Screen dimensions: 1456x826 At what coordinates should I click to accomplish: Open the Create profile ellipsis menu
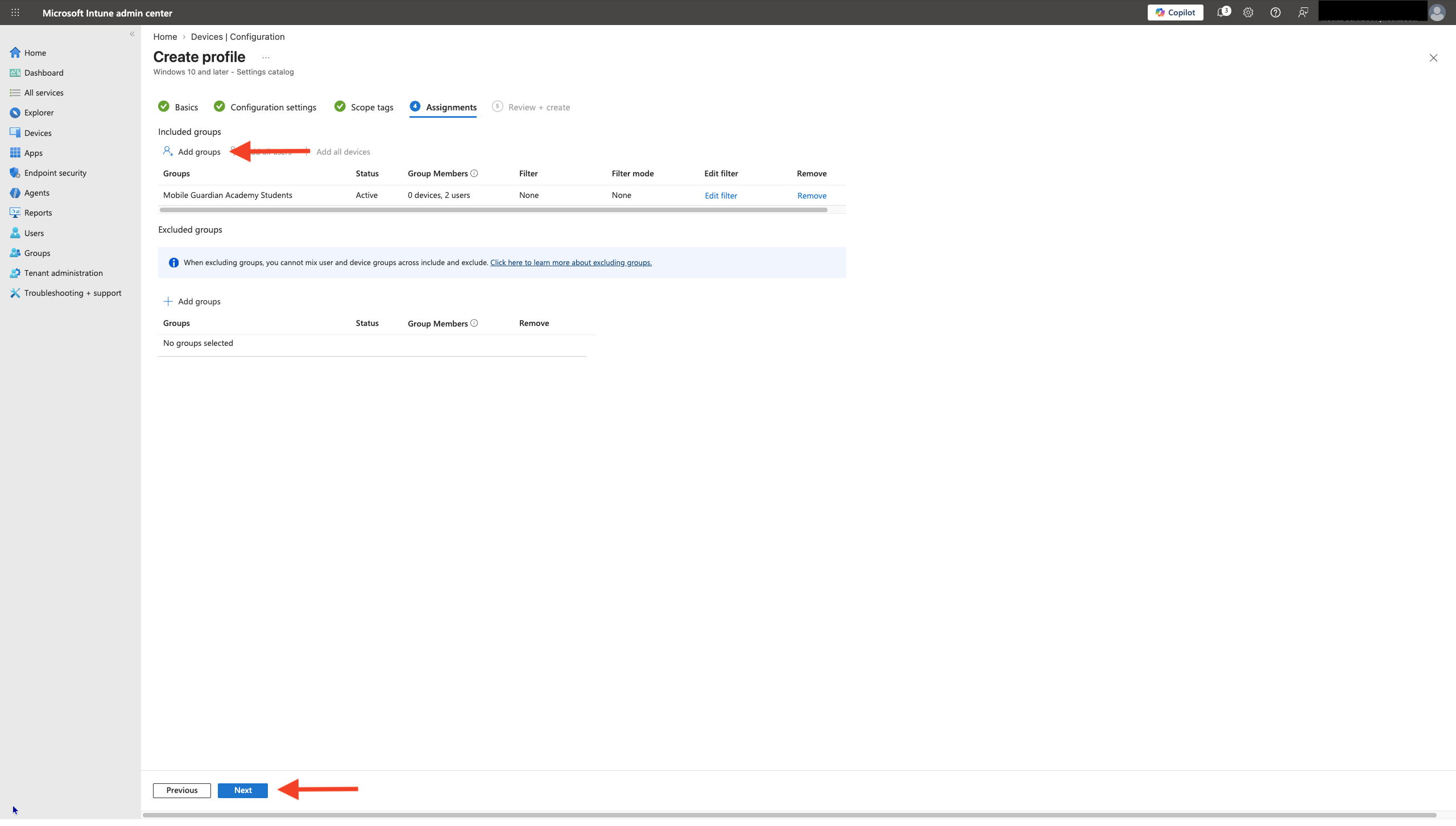tap(266, 57)
